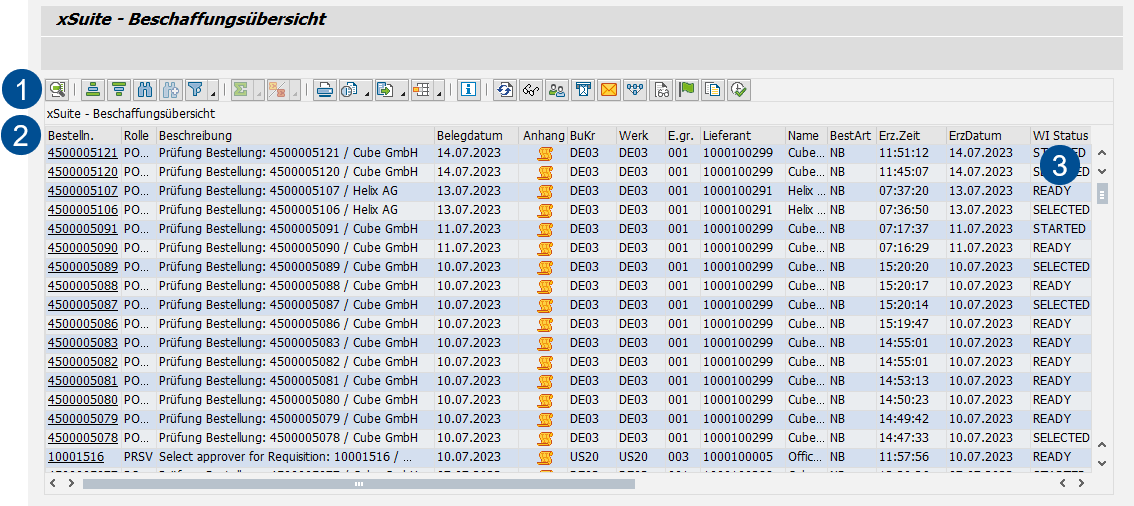This screenshot has width=1134, height=506.
Task: Select 'Prüfung Bestellung: 4500005107 / Helix AG'
Action: (x=295, y=191)
